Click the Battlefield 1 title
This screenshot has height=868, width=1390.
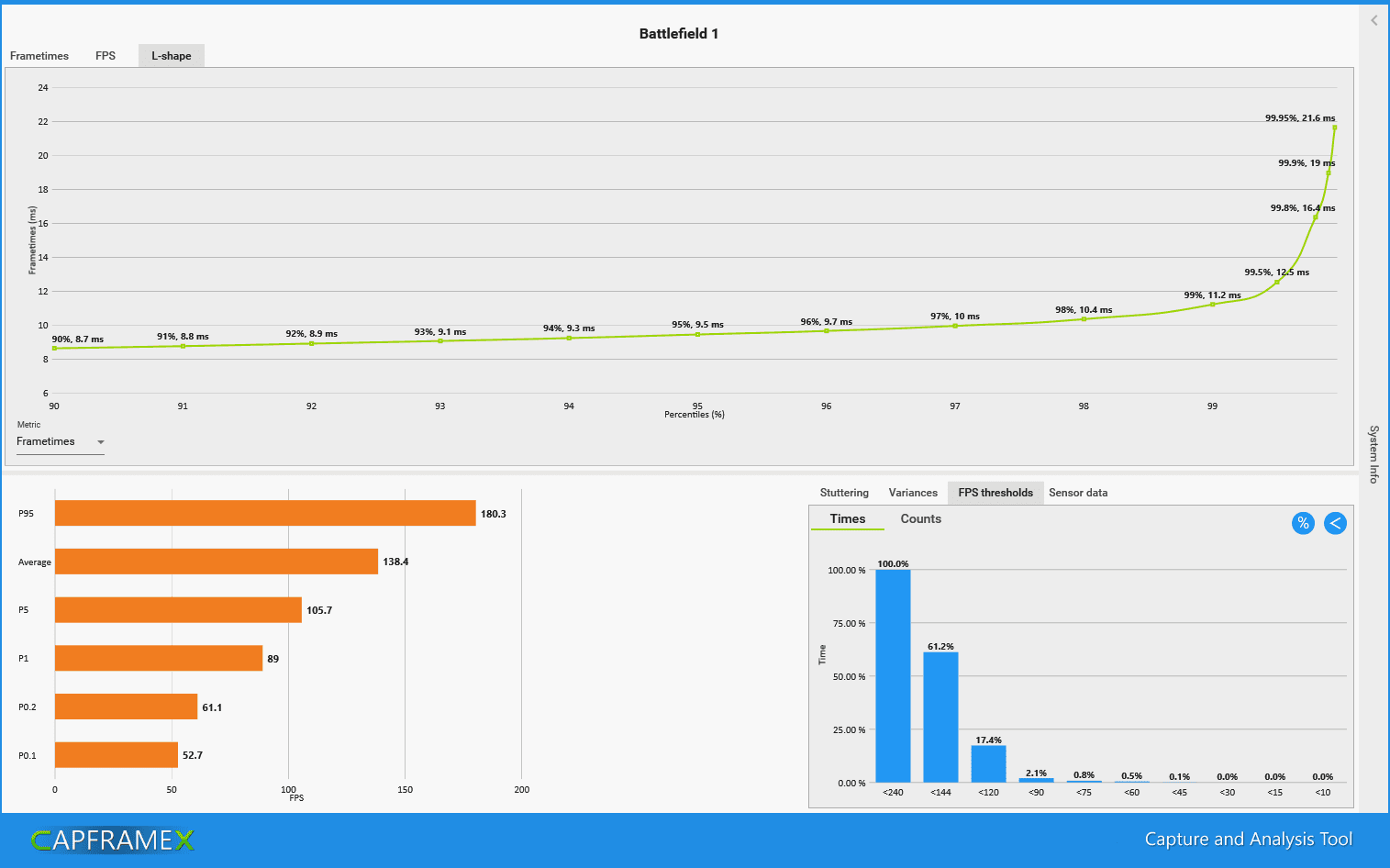click(x=679, y=34)
